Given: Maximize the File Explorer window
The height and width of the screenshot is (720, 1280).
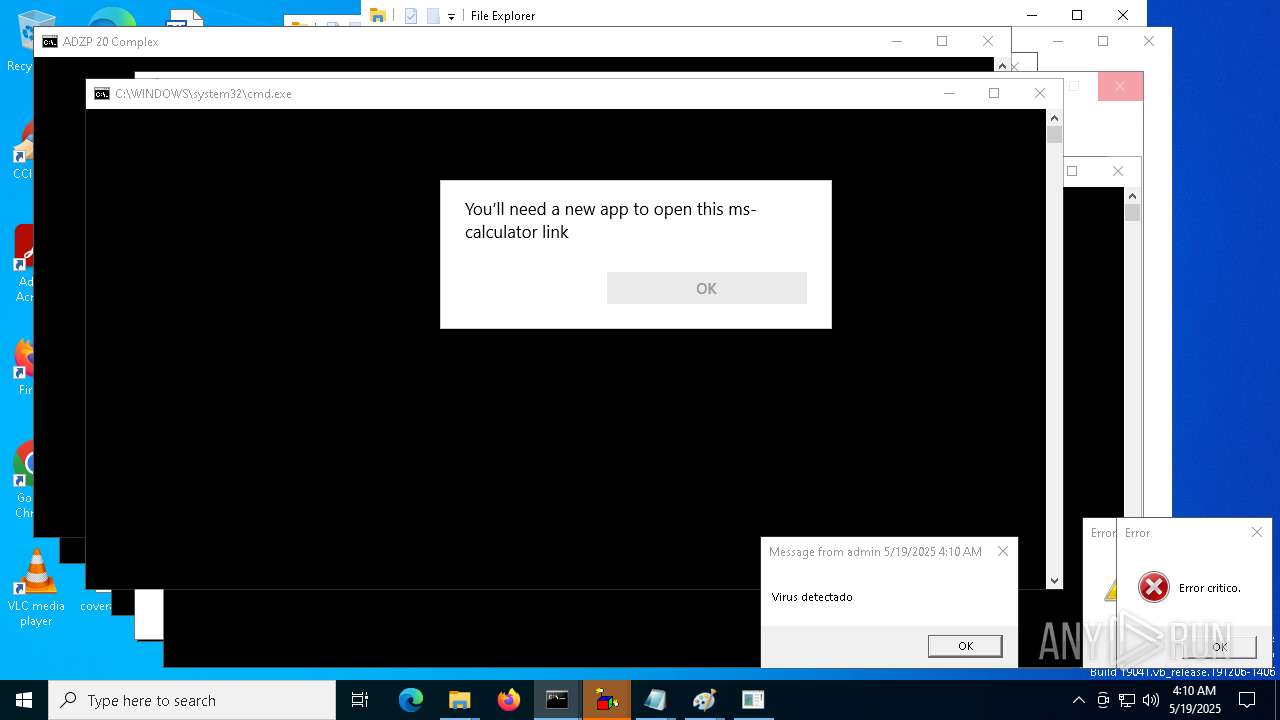Looking at the screenshot, I should (x=1077, y=15).
